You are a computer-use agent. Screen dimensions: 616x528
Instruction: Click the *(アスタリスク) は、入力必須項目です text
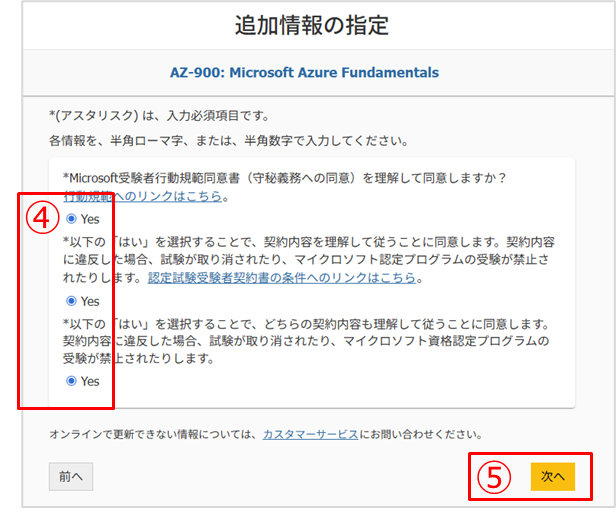click(160, 116)
